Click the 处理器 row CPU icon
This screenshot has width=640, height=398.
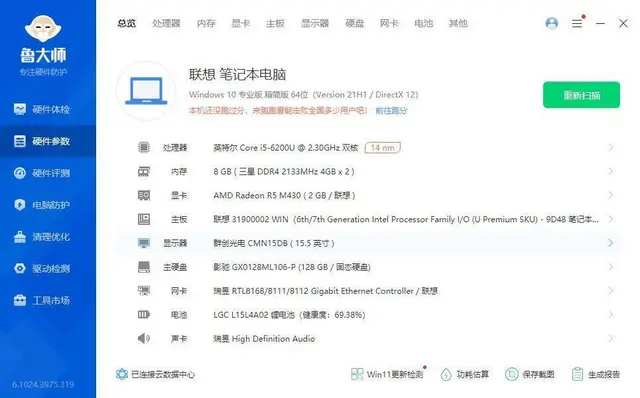click(x=144, y=147)
